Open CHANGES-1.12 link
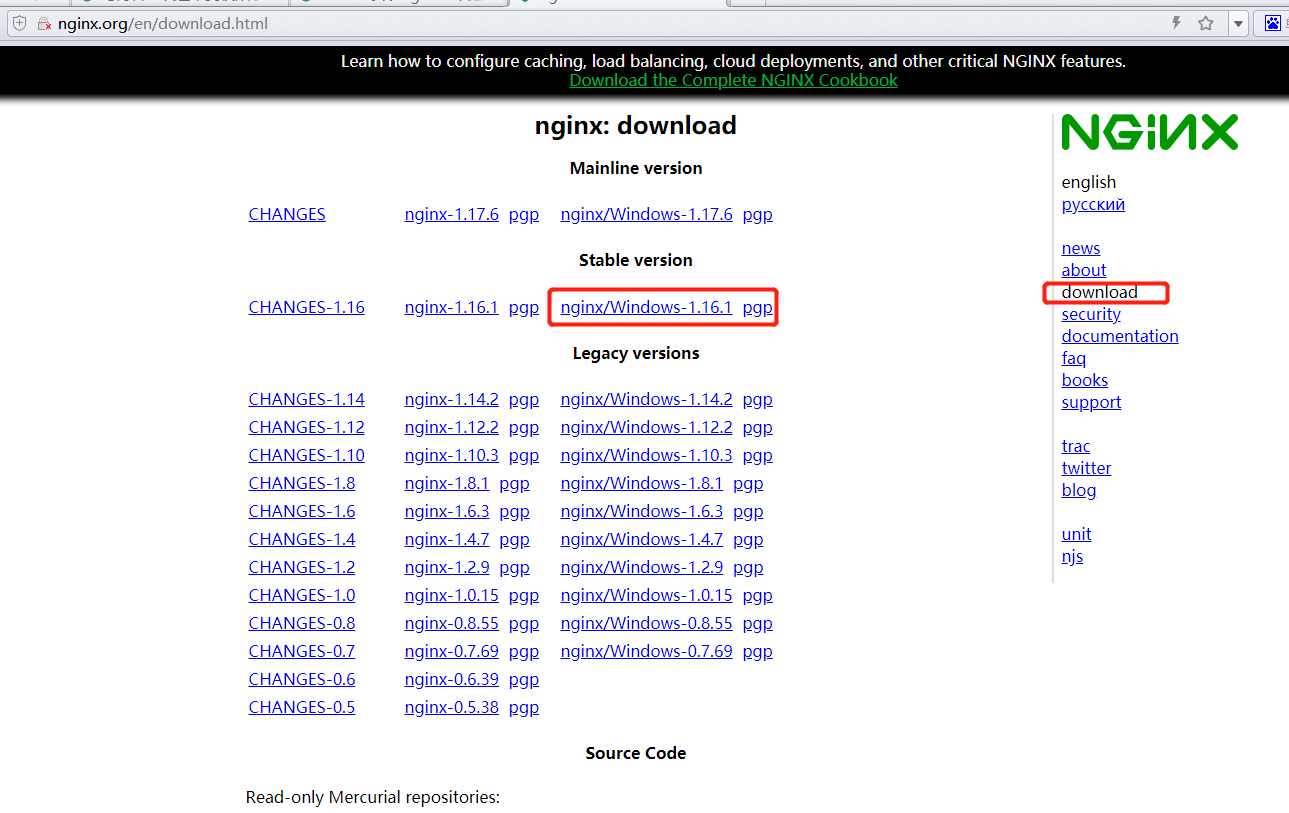 pyautogui.click(x=306, y=427)
